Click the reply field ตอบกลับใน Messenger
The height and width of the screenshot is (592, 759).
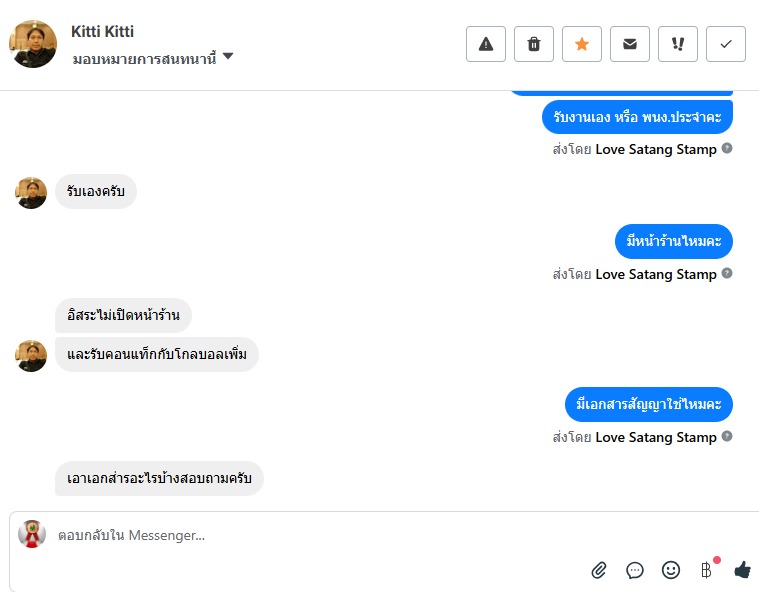coord(300,535)
